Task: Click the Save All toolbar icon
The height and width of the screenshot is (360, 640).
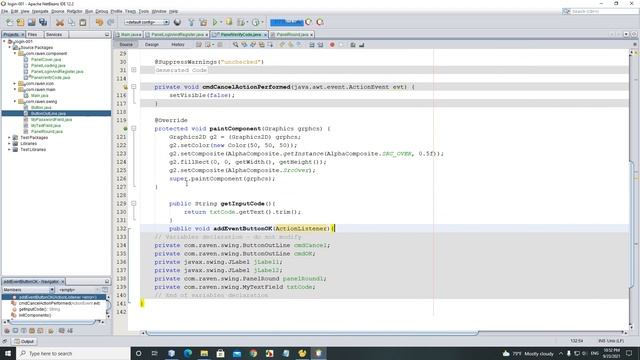Action: tap(43, 22)
